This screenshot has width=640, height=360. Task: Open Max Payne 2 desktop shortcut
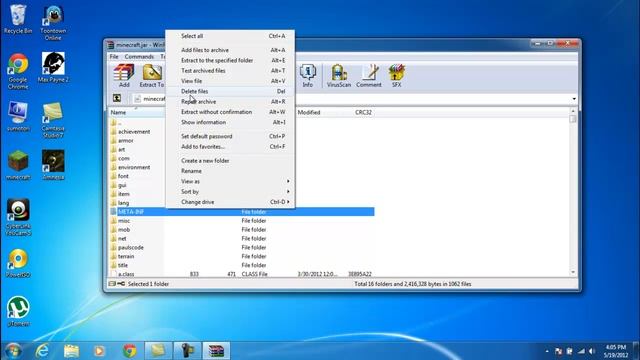tap(53, 67)
